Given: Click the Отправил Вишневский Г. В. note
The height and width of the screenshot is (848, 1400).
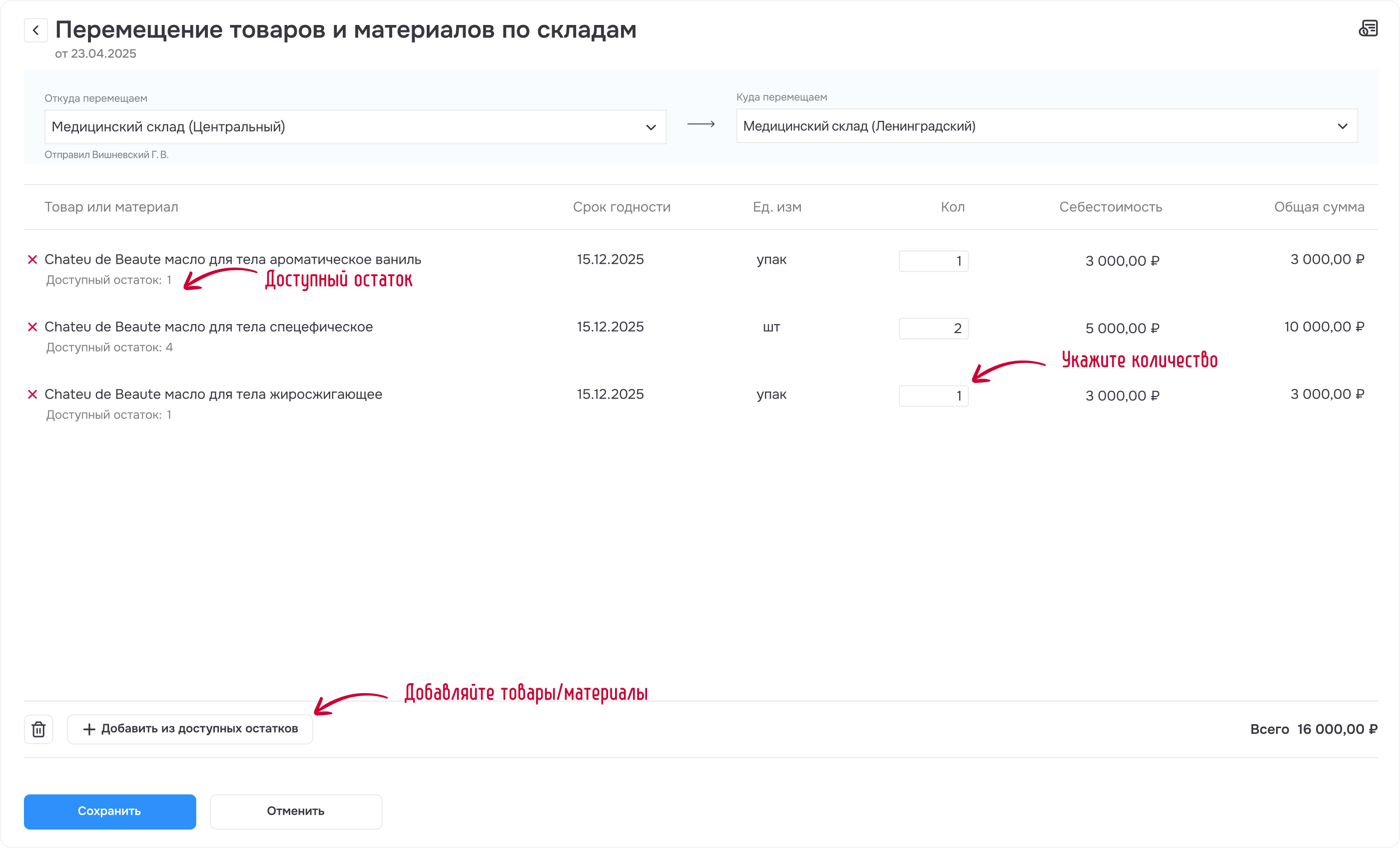Looking at the screenshot, I should 106,155.
